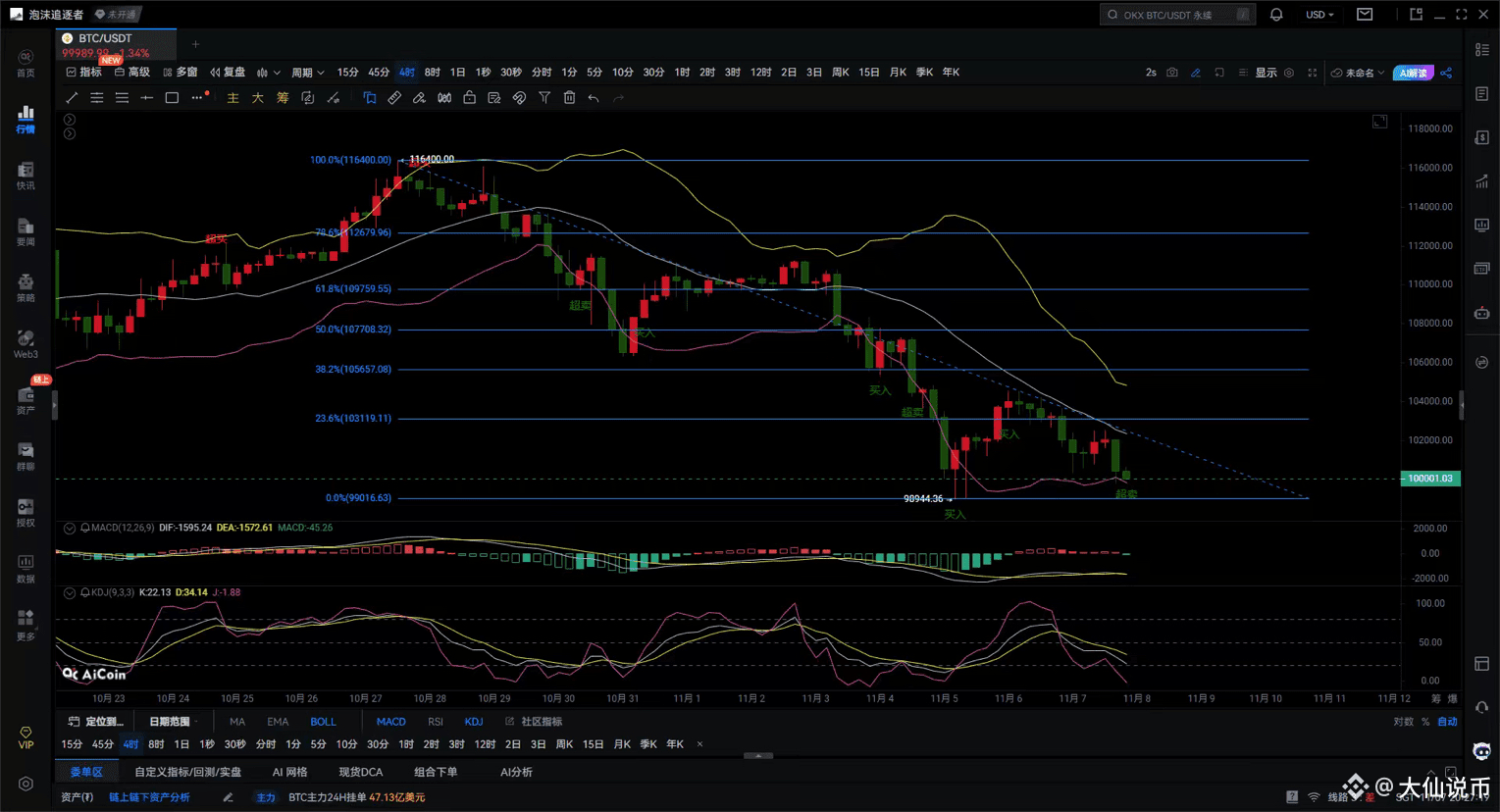Open the notification bell
Image resolution: width=1500 pixels, height=812 pixels.
(x=1276, y=15)
